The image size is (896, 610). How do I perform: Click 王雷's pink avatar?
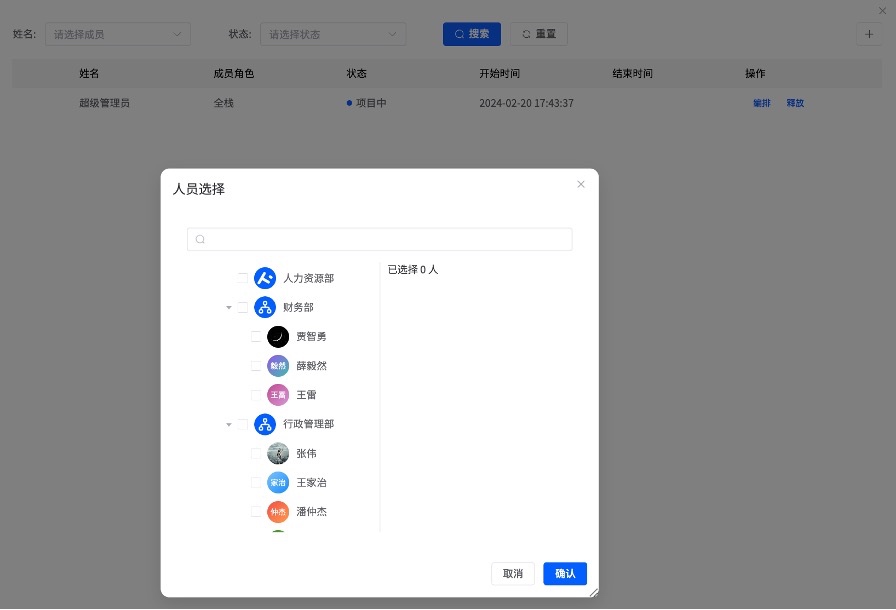pos(278,395)
